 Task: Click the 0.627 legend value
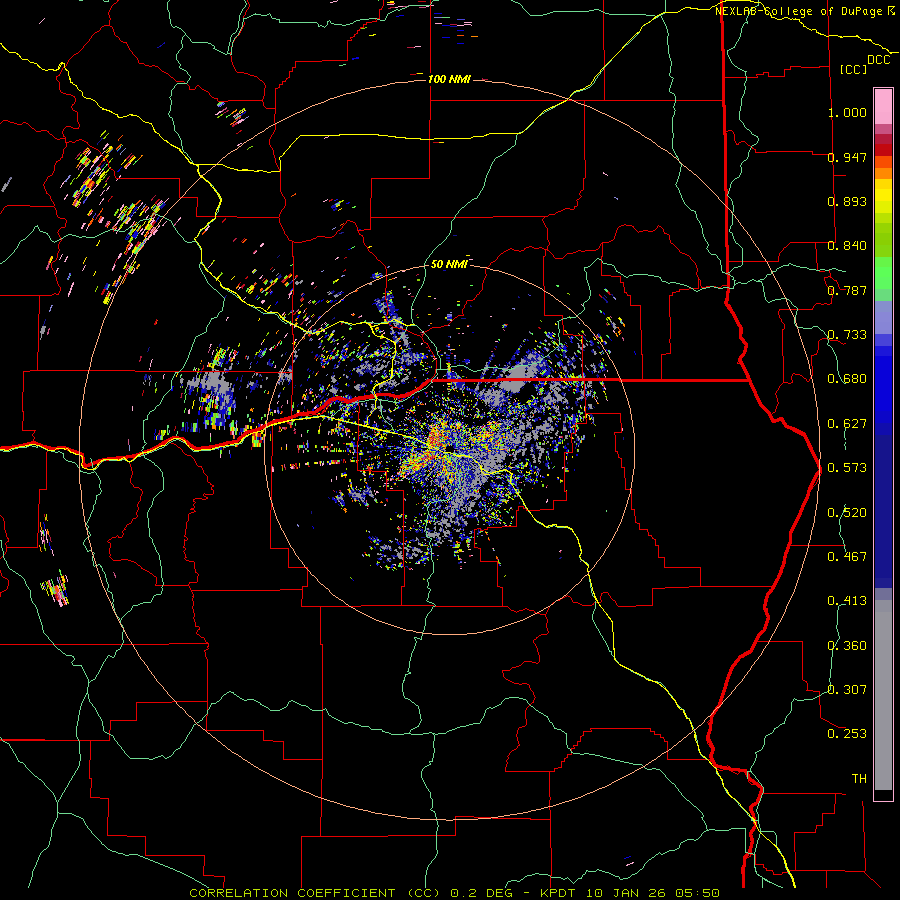click(847, 424)
